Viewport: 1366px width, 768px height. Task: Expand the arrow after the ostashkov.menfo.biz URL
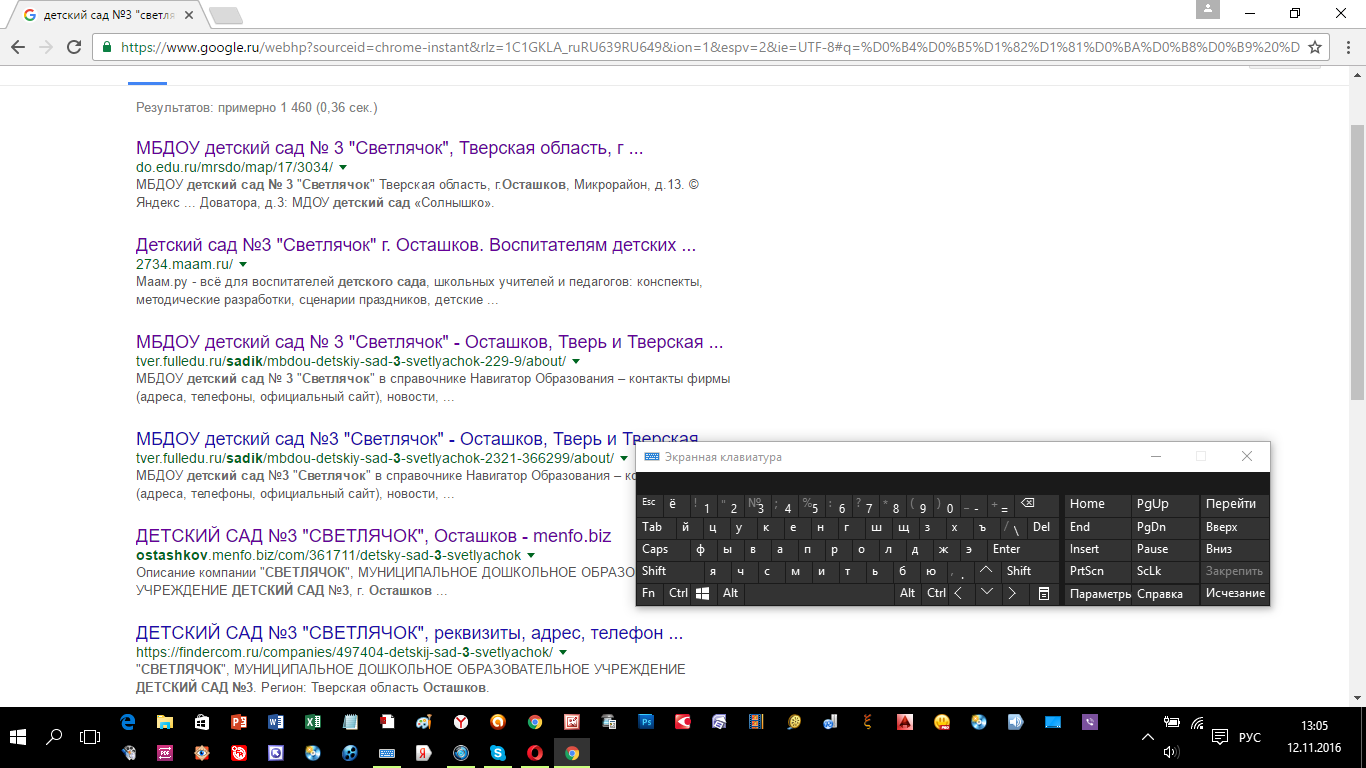click(531, 555)
